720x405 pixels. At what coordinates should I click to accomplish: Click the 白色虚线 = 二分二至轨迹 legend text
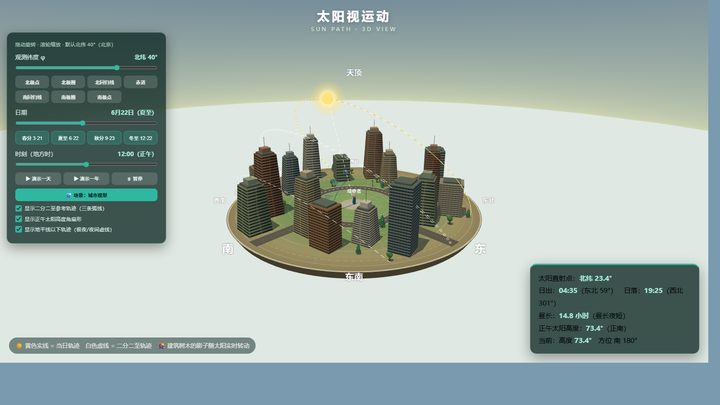[x=118, y=346]
